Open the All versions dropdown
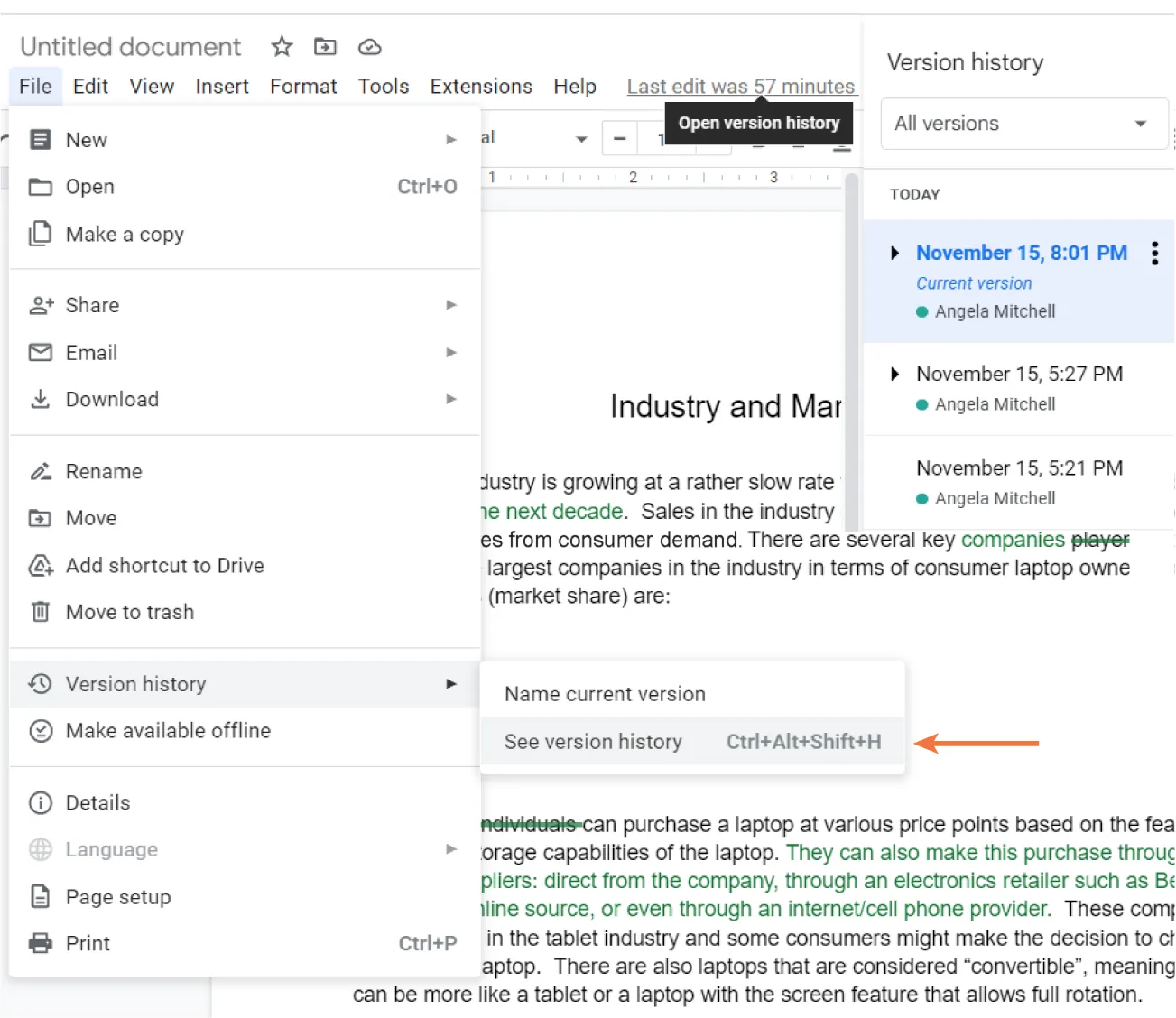Screen dimensions: 1176x1018 tap(1023, 124)
